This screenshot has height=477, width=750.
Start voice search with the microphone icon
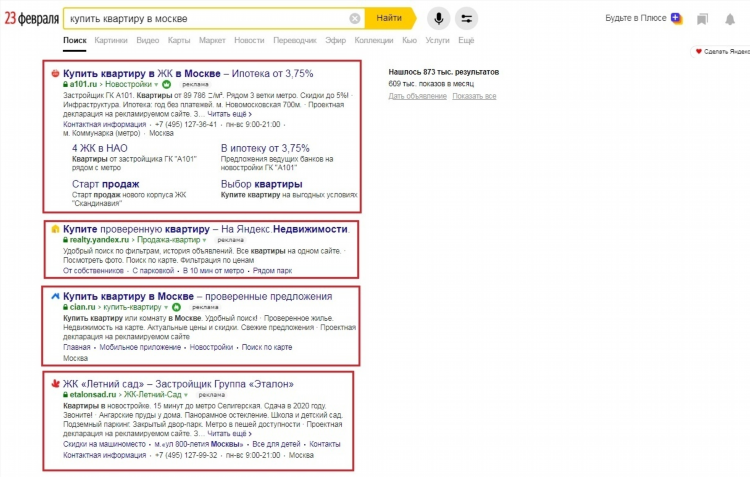point(439,19)
